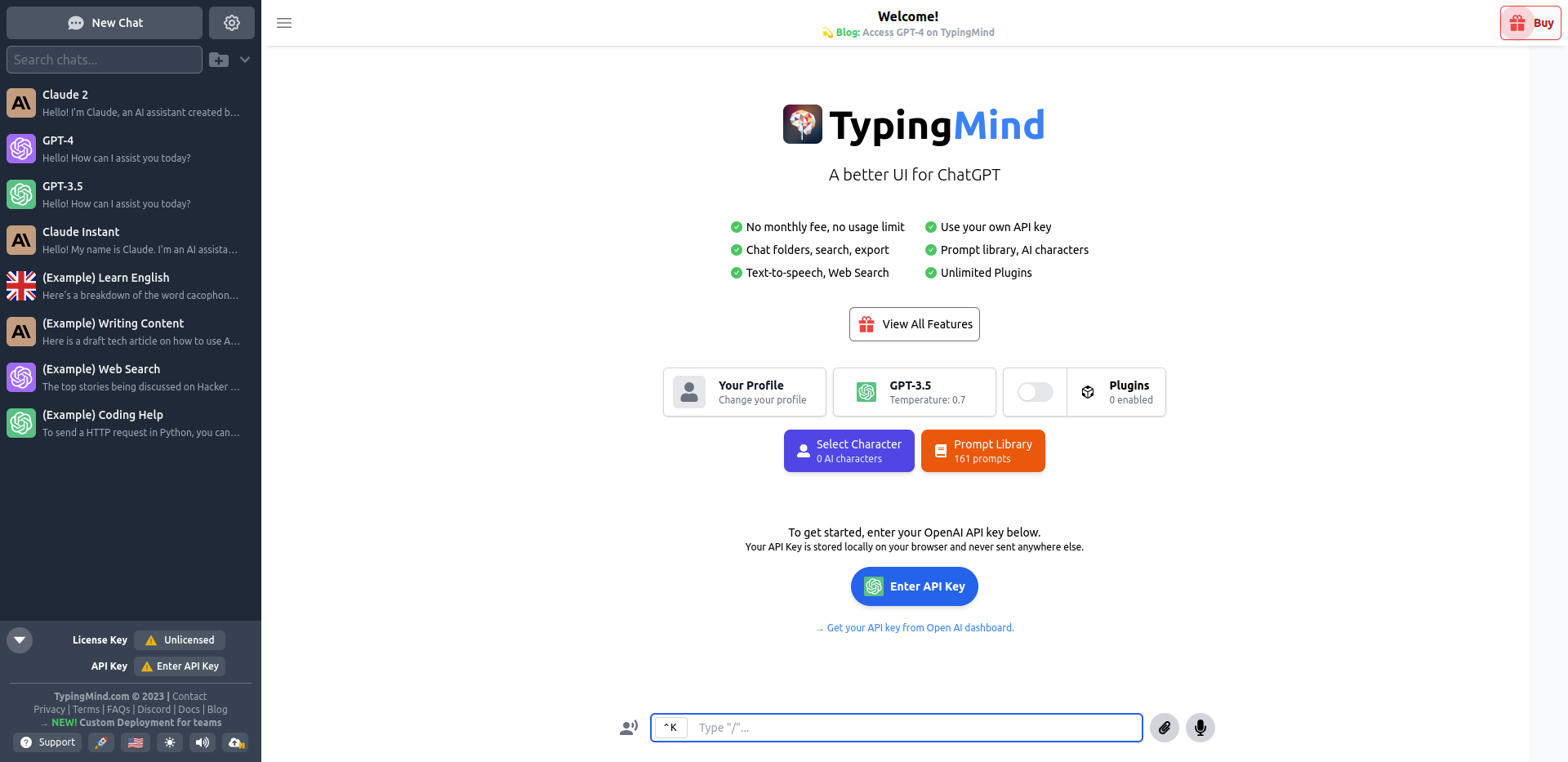This screenshot has height=762, width=1568.
Task: Click the hamburger menu toggle
Action: tap(283, 22)
